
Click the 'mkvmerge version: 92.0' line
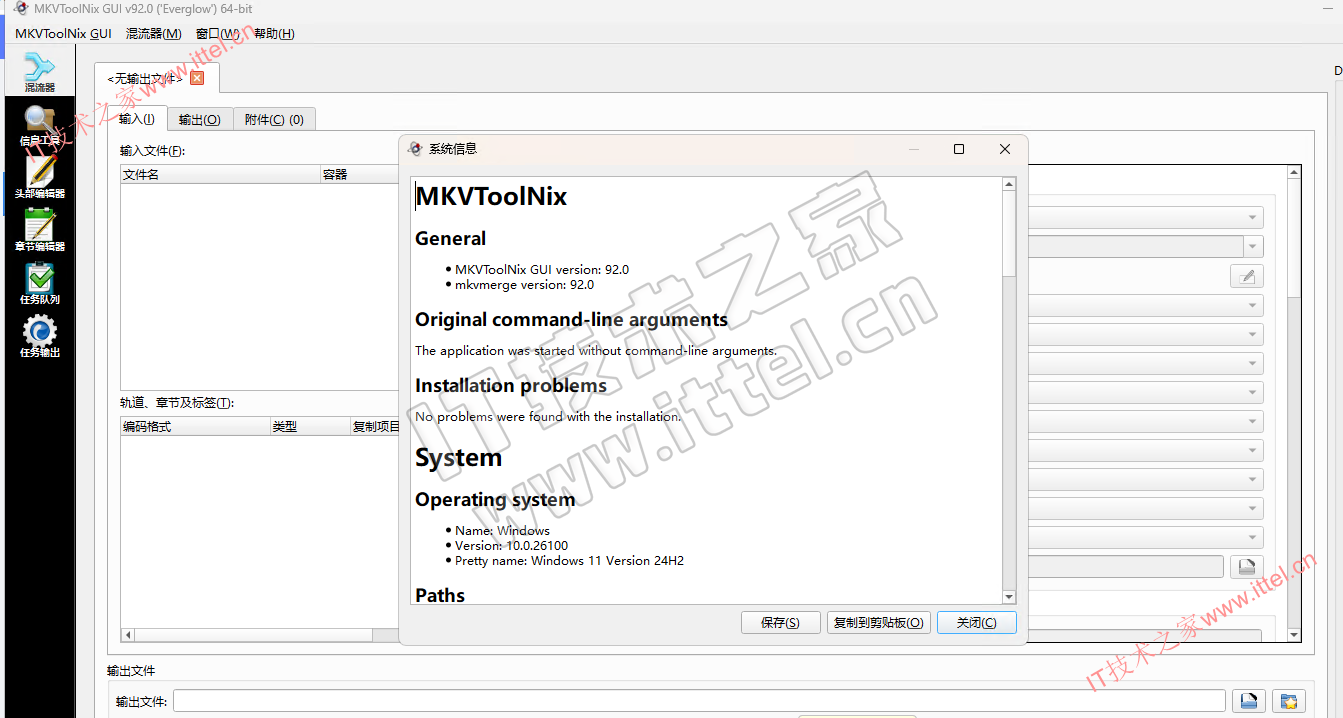tap(524, 284)
